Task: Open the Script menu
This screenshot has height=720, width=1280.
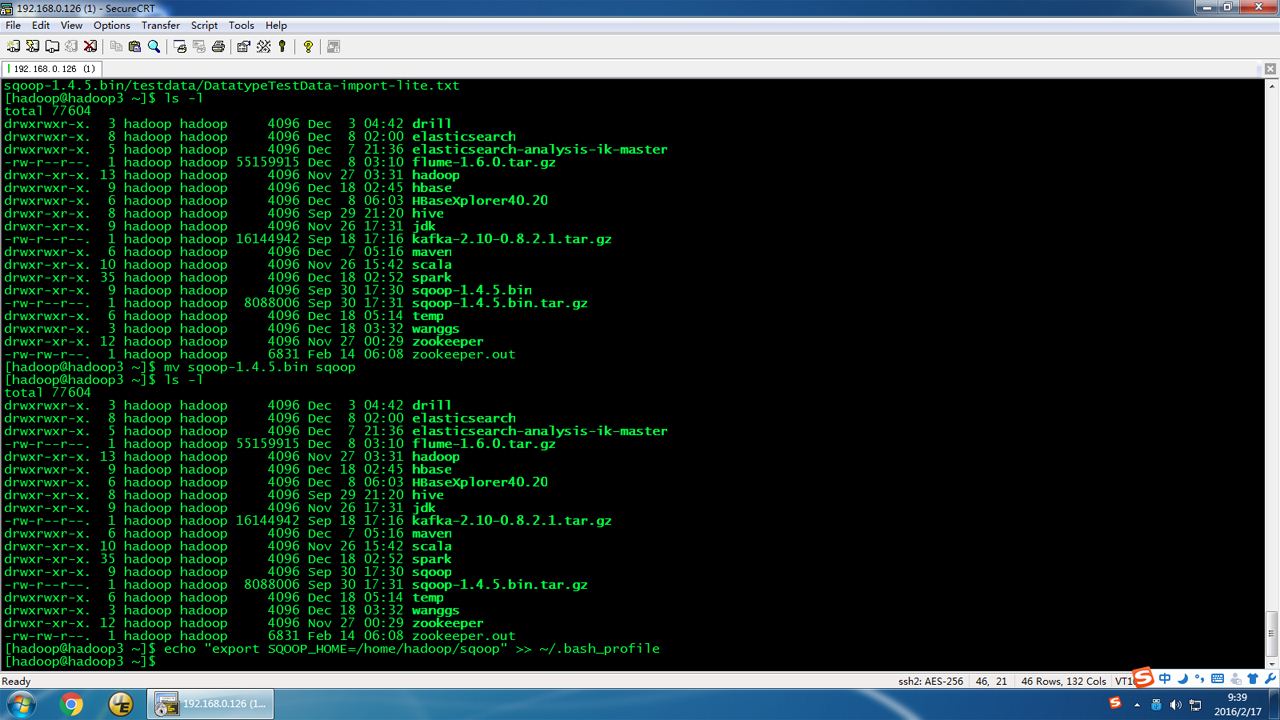Action: [x=204, y=25]
